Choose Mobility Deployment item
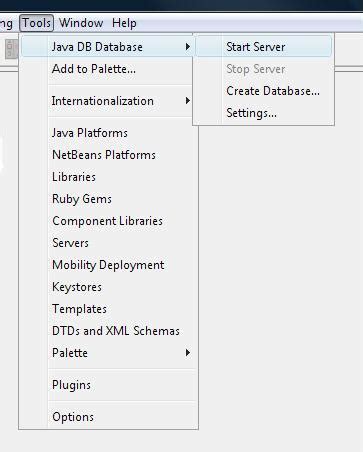Screen dimensions: 363x452 107,265
